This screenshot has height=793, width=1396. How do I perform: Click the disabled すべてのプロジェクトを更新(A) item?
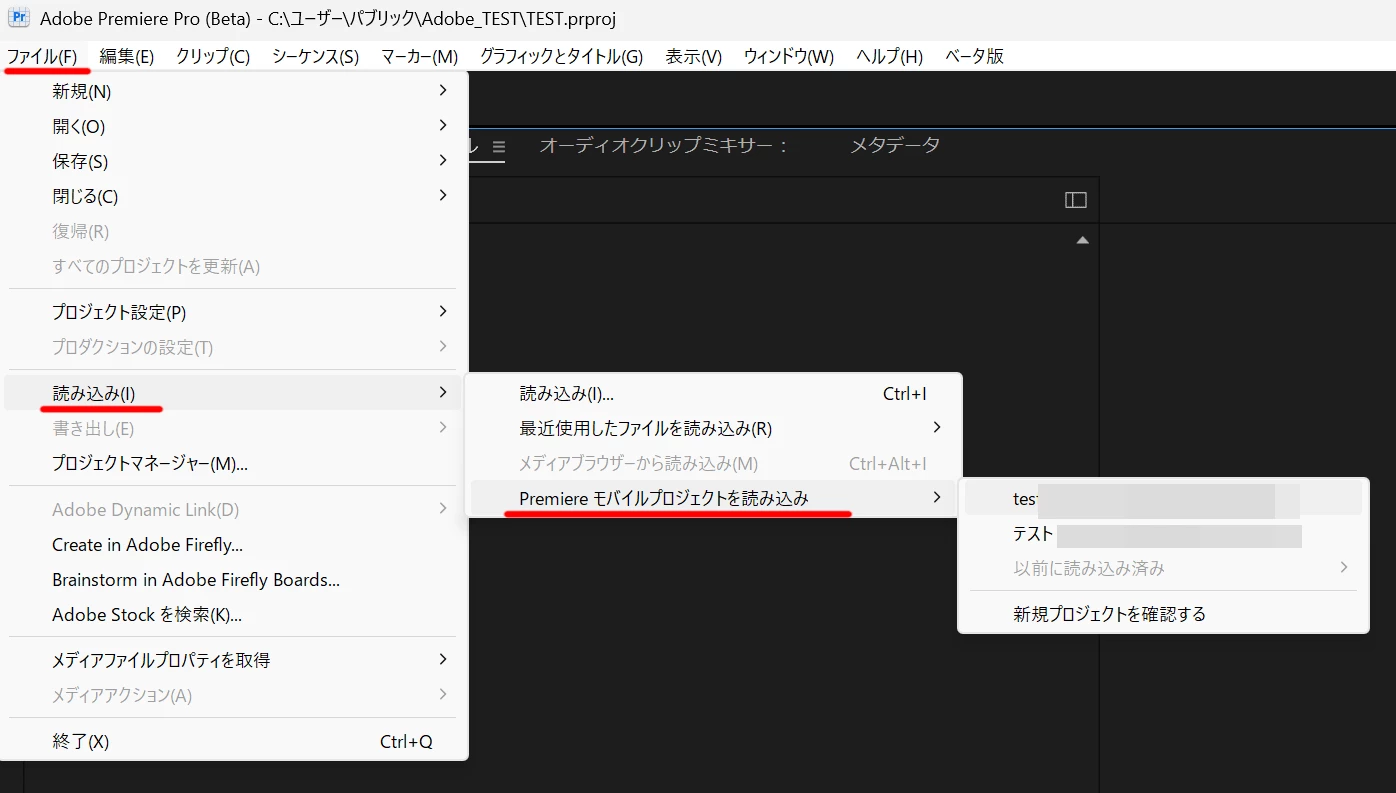tap(234, 267)
